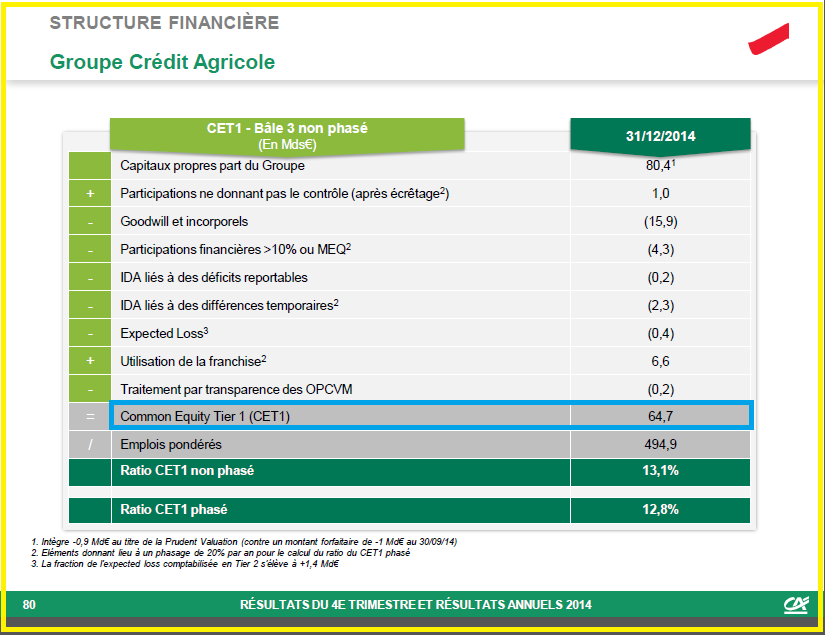Select footnote 1 about Prudent Valuation

tap(244, 541)
